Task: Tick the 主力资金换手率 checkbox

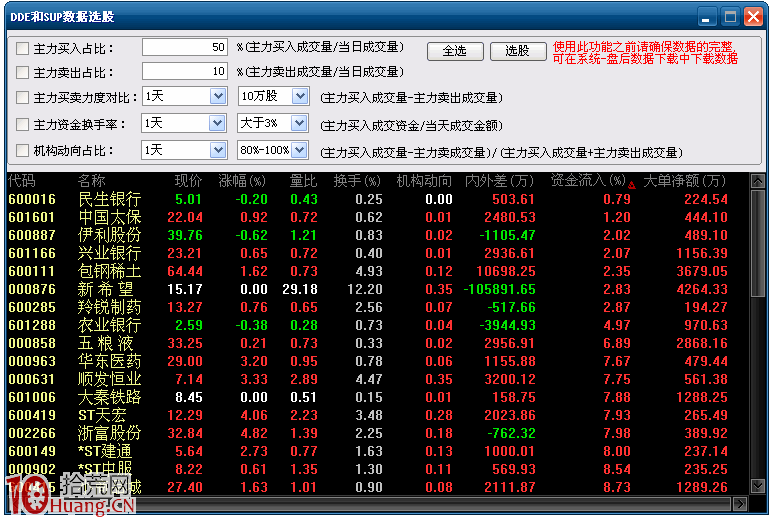Action: click(22, 124)
